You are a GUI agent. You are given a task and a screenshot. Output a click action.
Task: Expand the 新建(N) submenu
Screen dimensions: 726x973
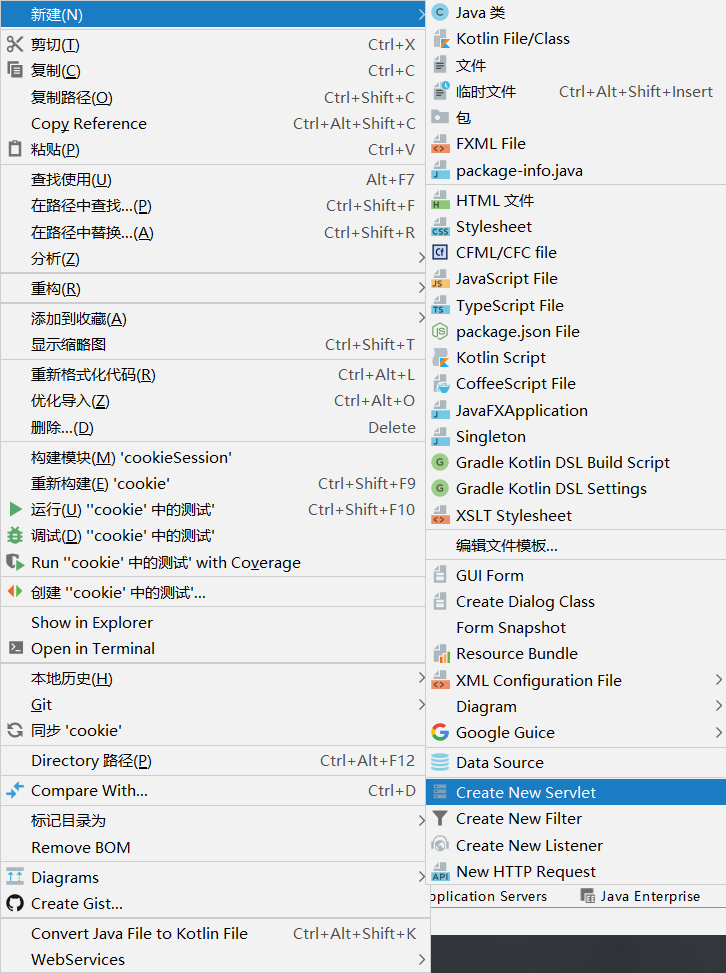click(213, 14)
